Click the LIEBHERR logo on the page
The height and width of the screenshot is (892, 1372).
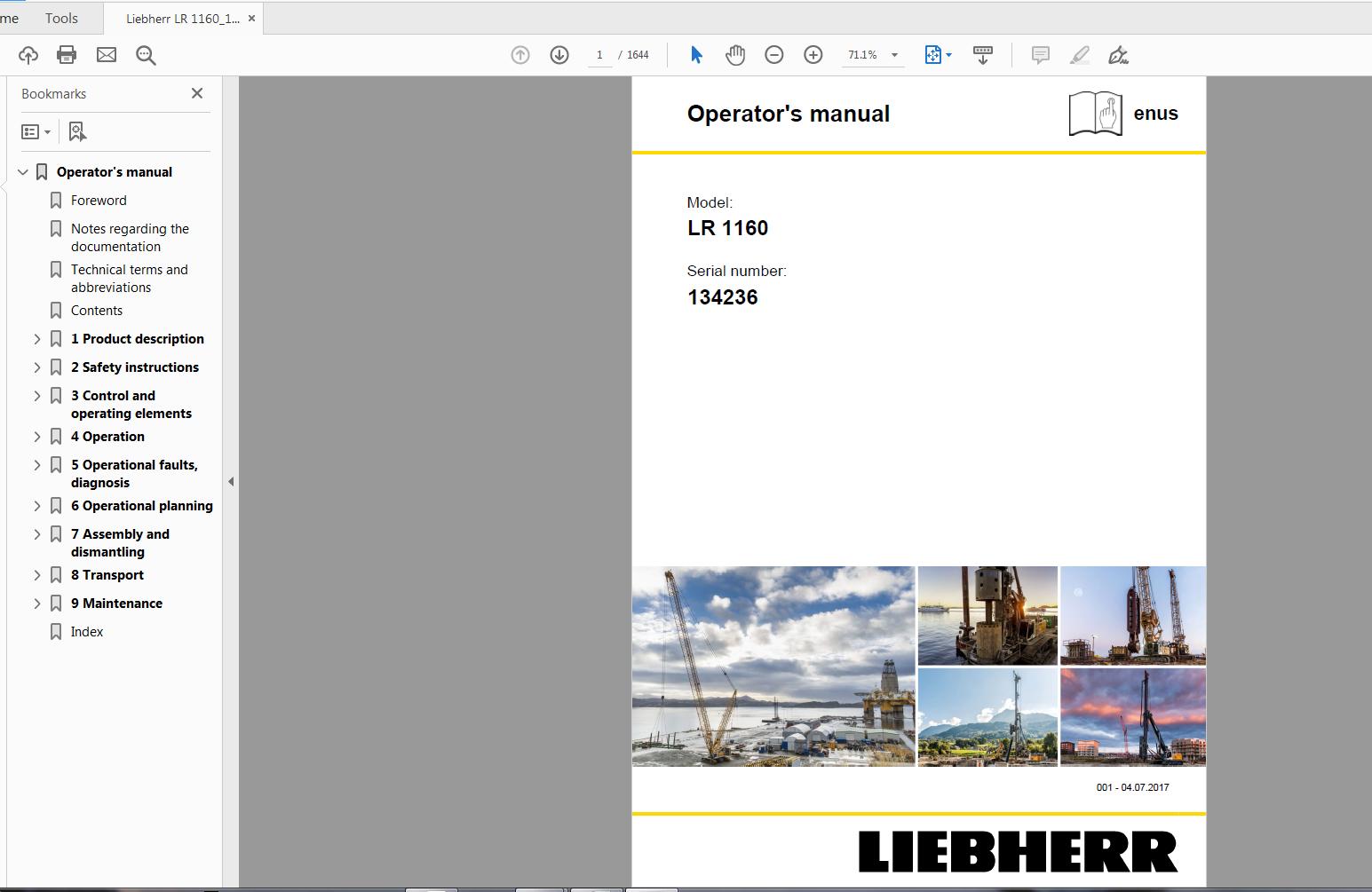[1018, 852]
